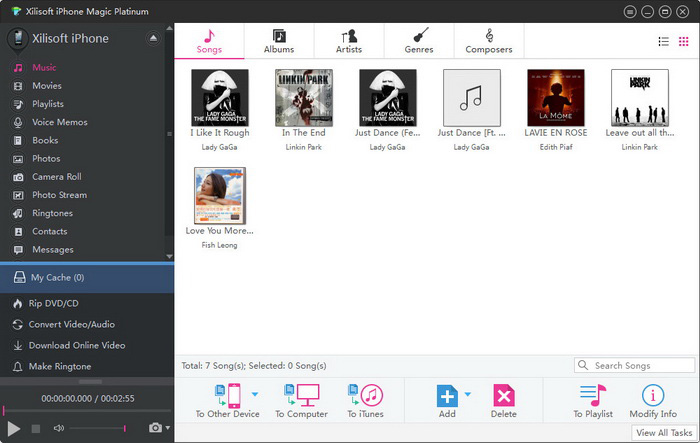Adjust the player volume slider
This screenshot has height=443, width=700.
(x=97, y=428)
